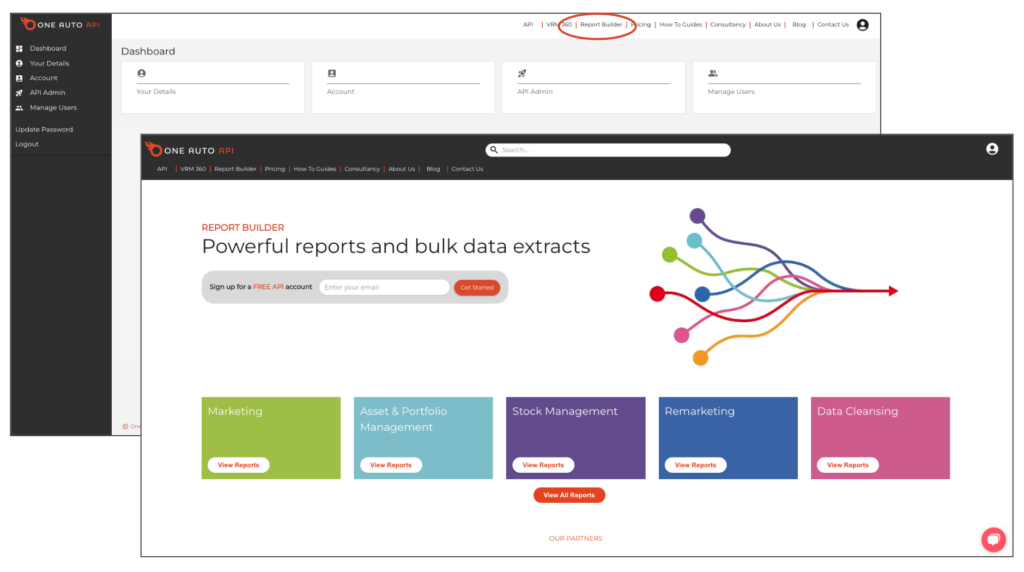The width and height of the screenshot is (1024, 572).
Task: Click About Us in front window nav
Action: pyautogui.click(x=401, y=169)
